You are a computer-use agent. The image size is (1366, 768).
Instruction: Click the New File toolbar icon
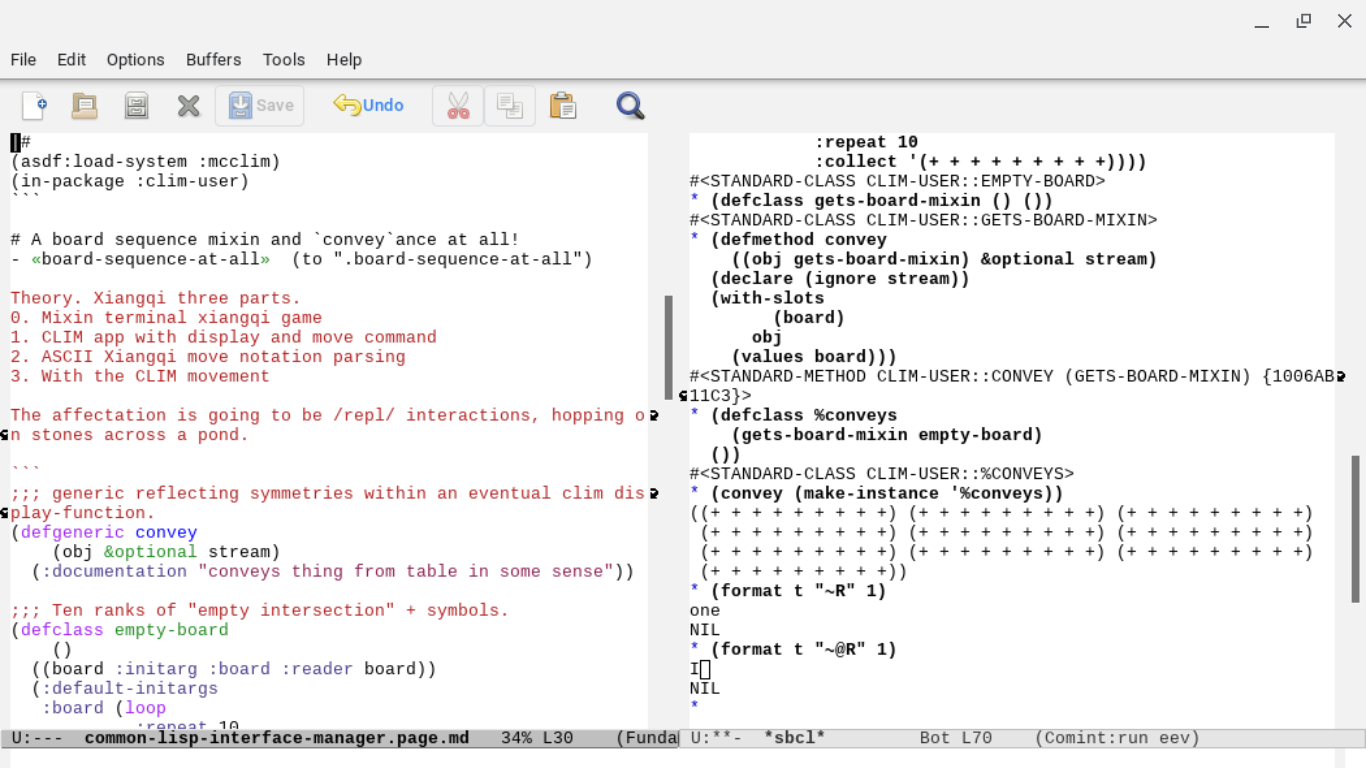(x=34, y=105)
